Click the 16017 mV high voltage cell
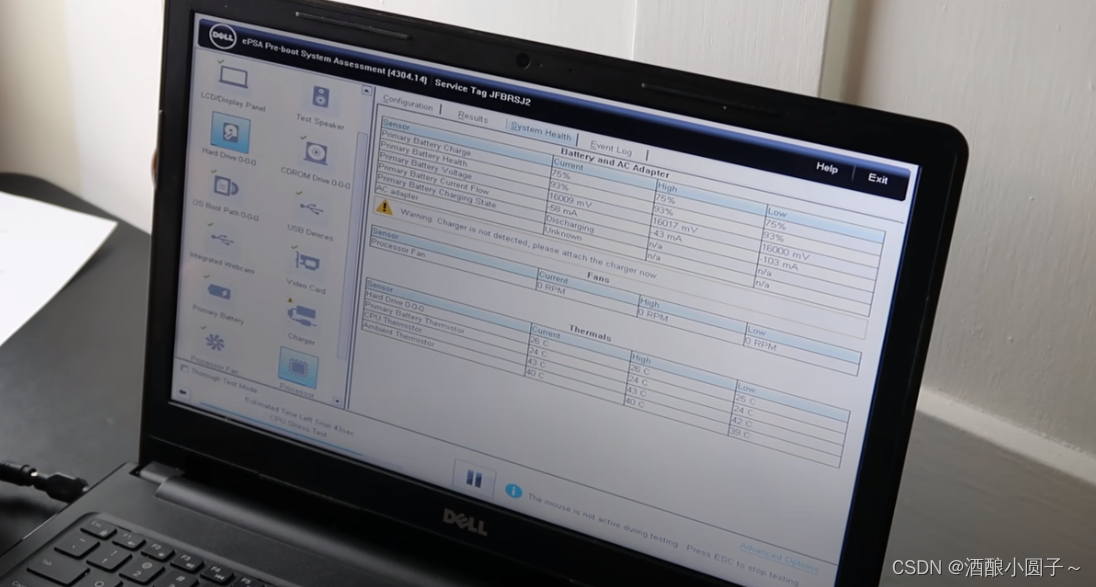 pyautogui.click(x=675, y=226)
